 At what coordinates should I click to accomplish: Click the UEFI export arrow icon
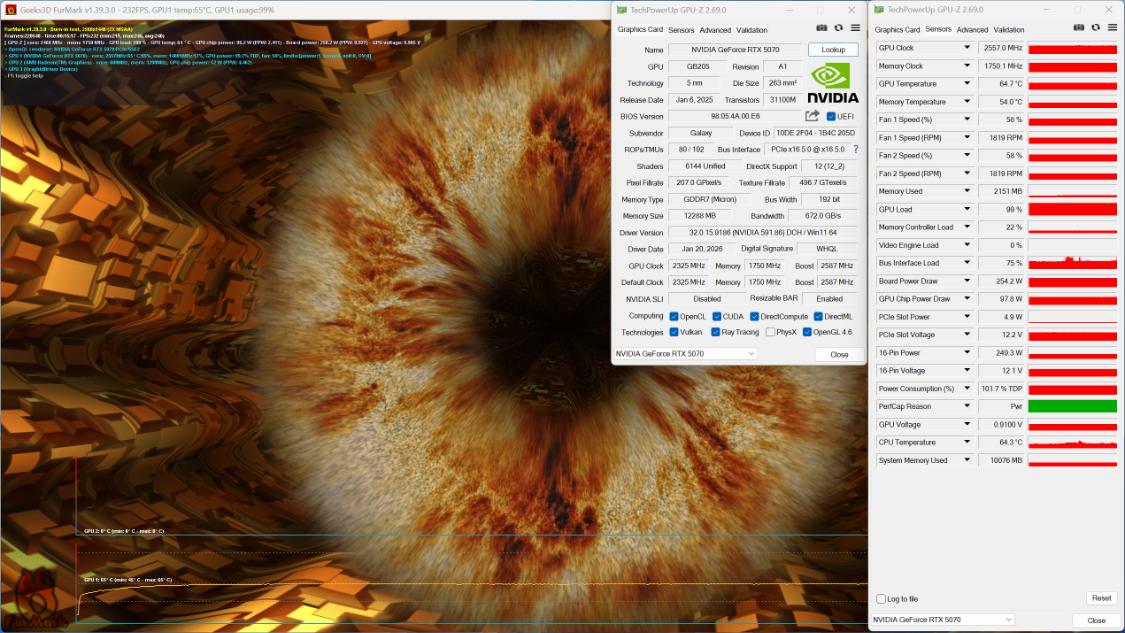pos(814,116)
